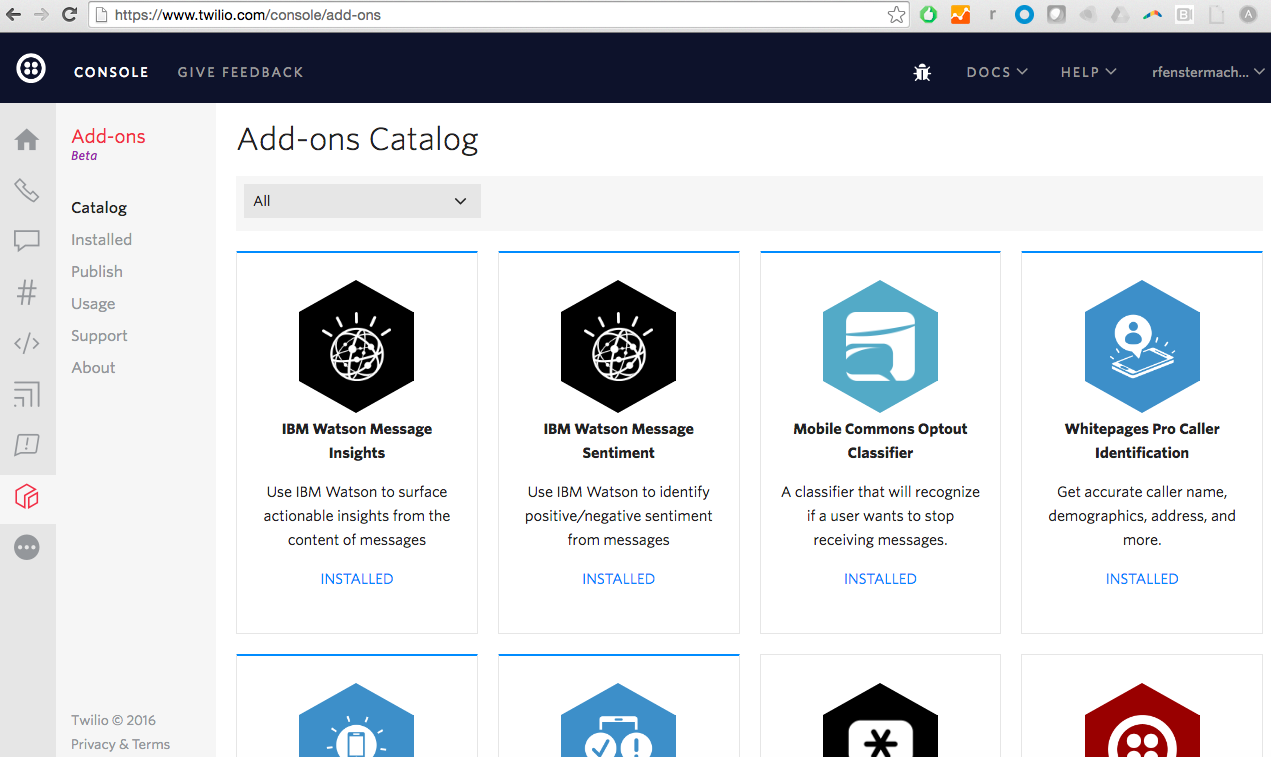This screenshot has height=757, width=1271.
Task: Bookmark page with the star icon
Action: point(897,15)
